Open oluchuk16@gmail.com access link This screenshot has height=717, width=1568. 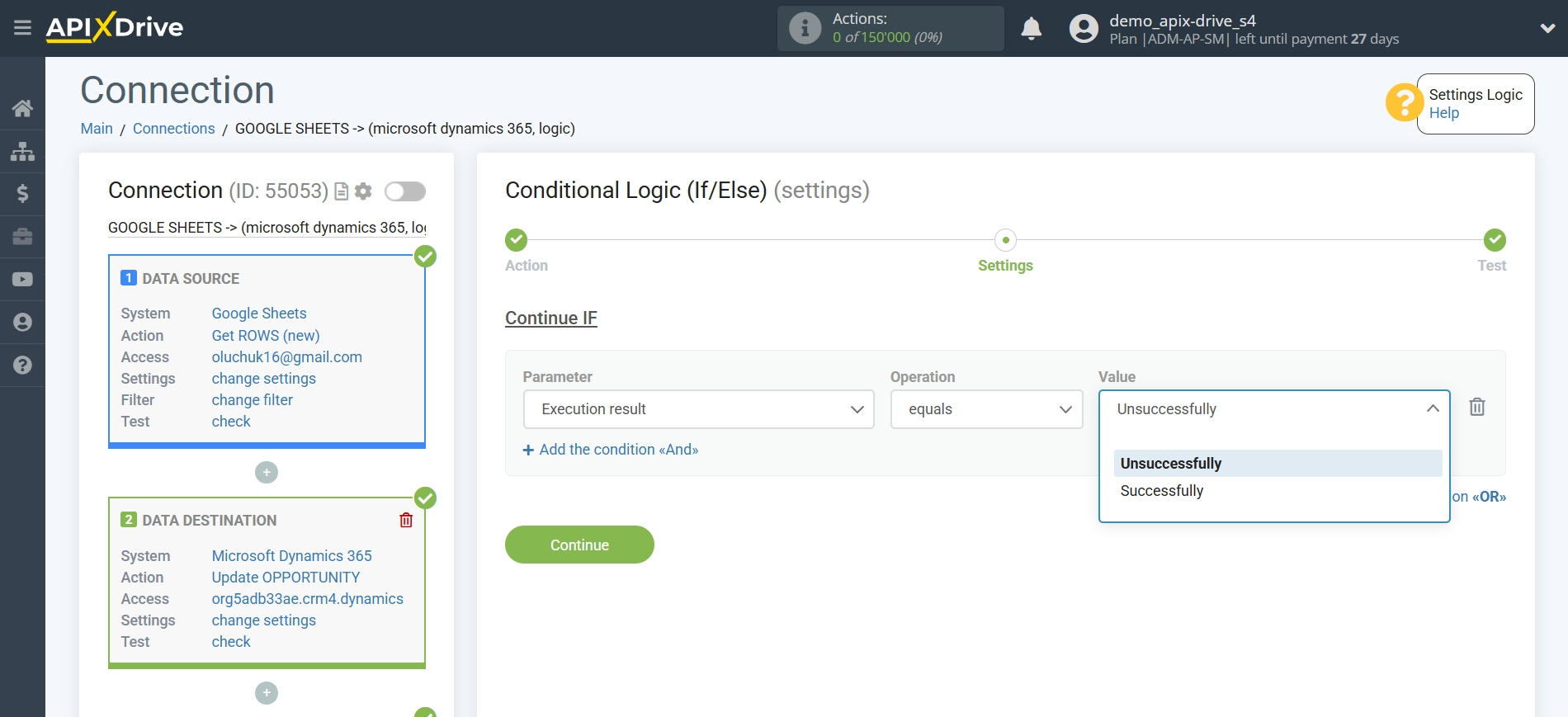point(287,357)
